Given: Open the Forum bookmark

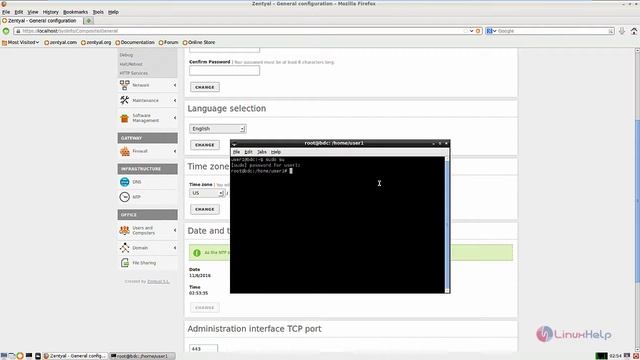Looking at the screenshot, I should 169,42.
